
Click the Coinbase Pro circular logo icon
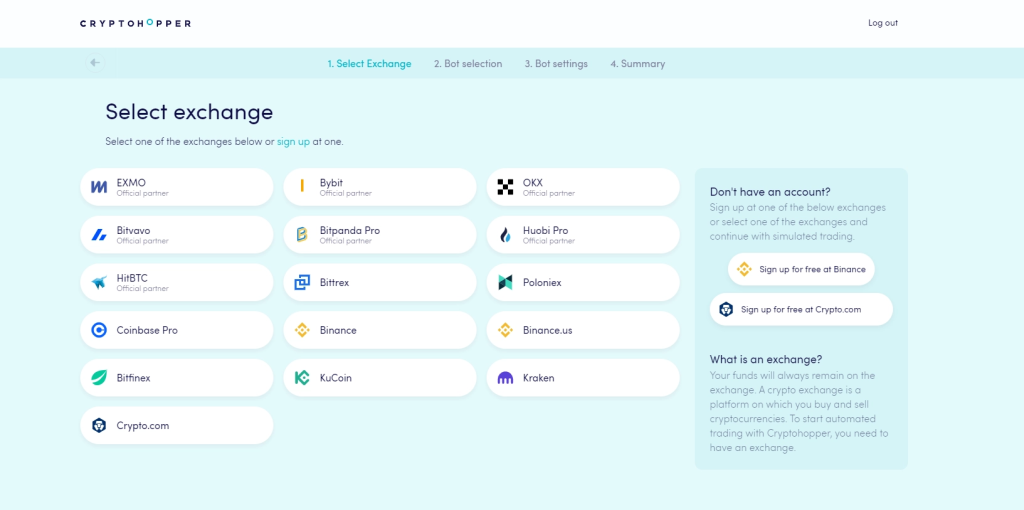pyautogui.click(x=99, y=330)
